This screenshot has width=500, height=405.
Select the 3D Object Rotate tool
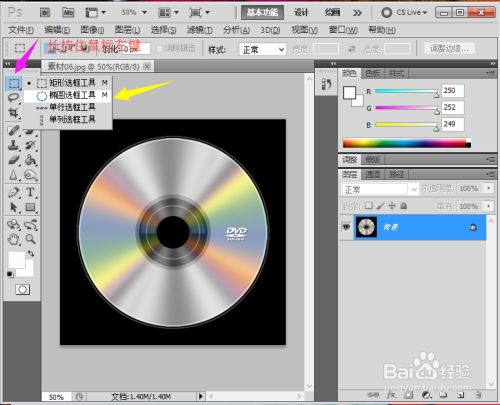click(x=13, y=224)
